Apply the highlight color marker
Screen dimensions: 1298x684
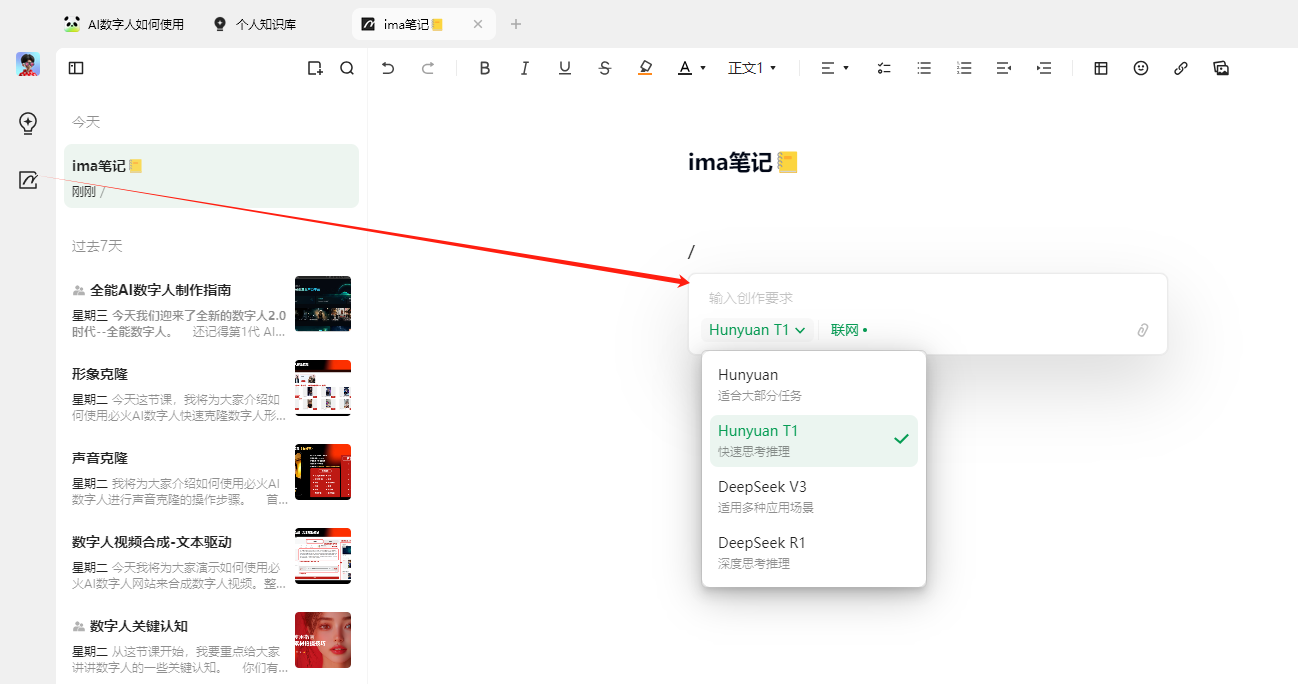(645, 68)
